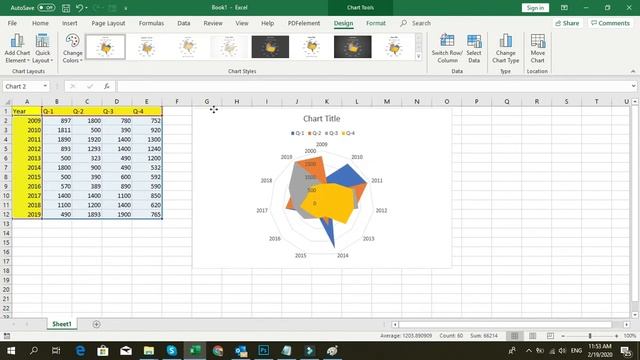Click the Select All corner button

point(7,102)
